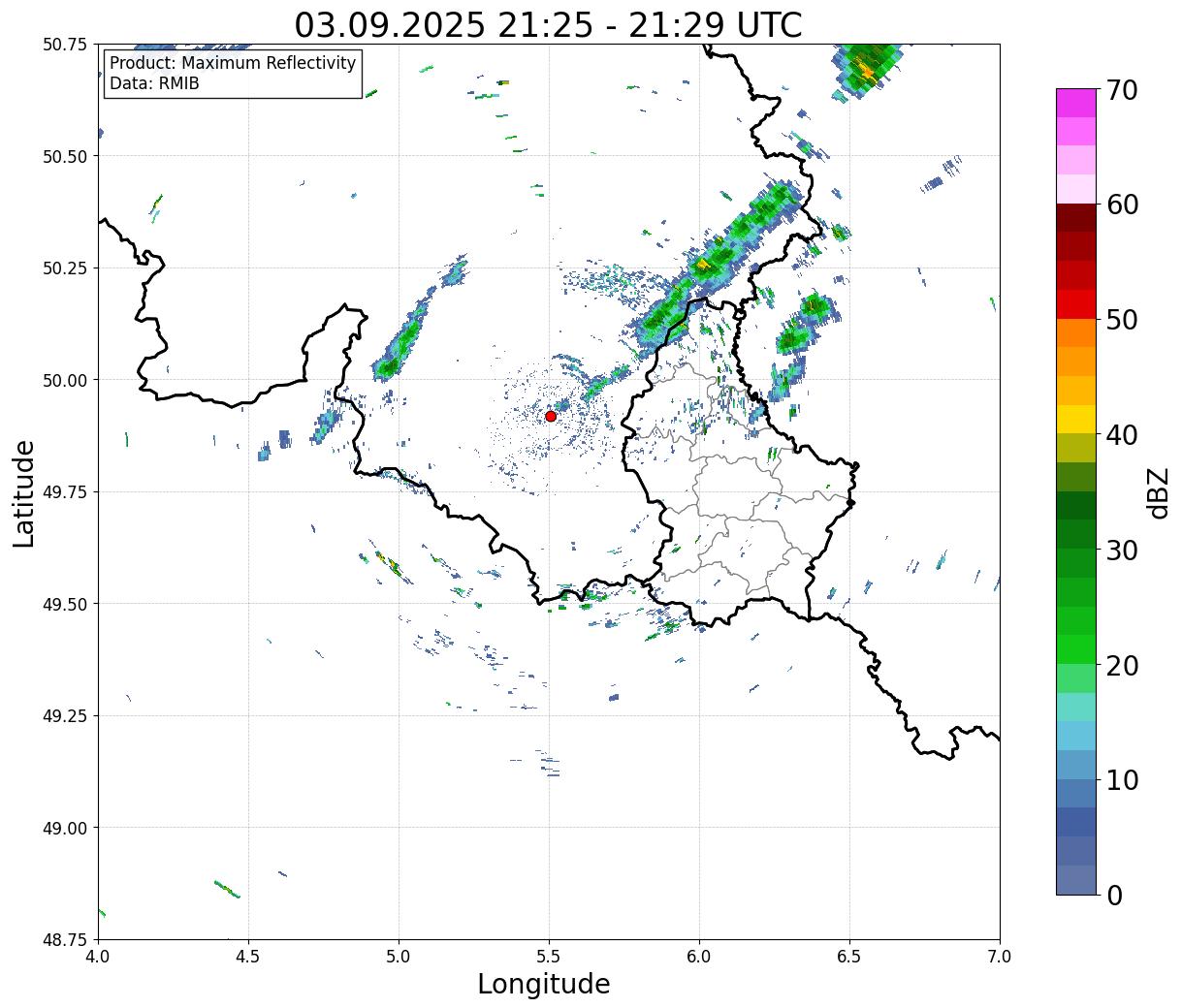Click latitude tick label 50.00
The width and height of the screenshot is (1182, 1008).
pyautogui.click(x=65, y=380)
